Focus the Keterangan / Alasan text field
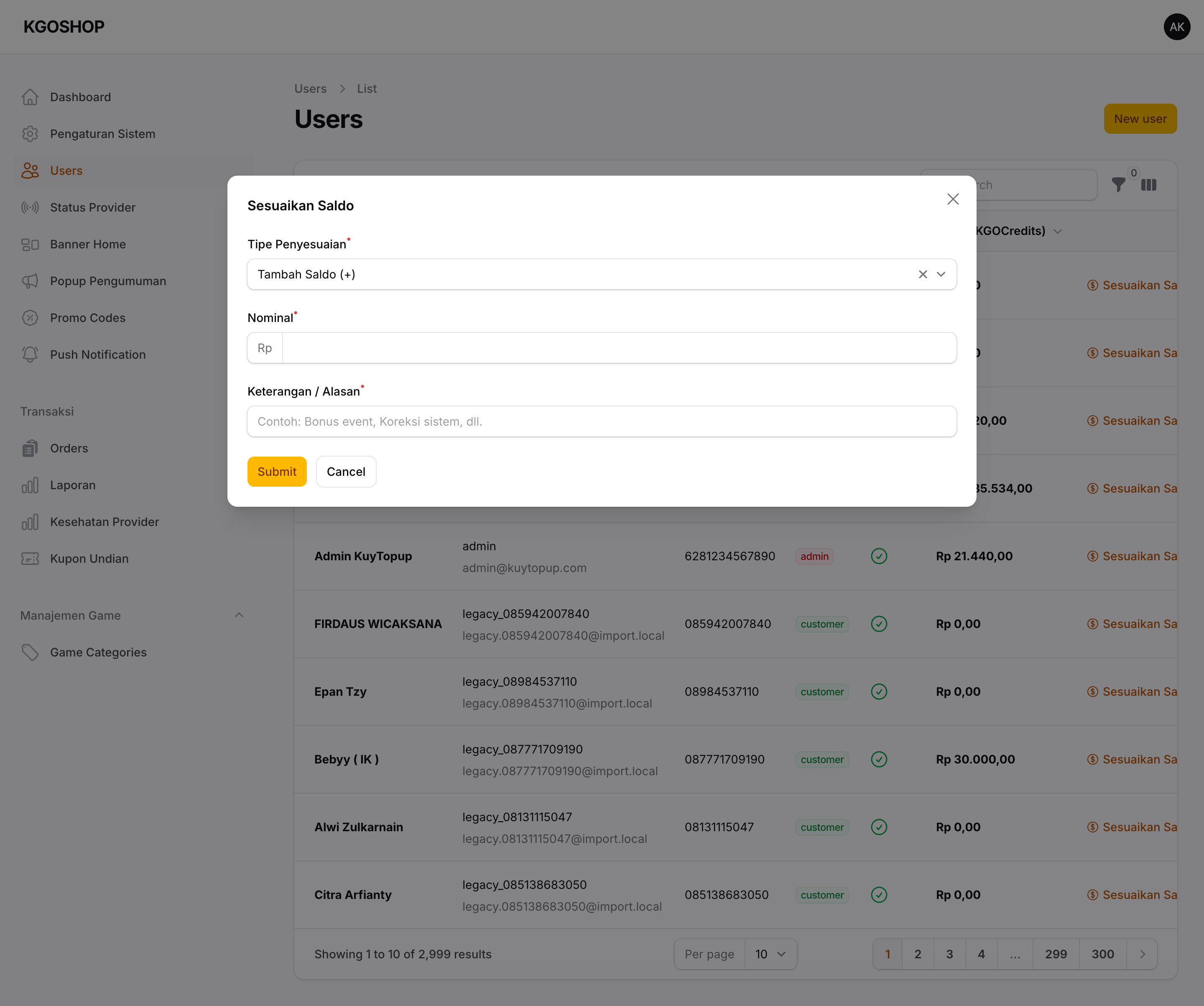 (x=602, y=421)
